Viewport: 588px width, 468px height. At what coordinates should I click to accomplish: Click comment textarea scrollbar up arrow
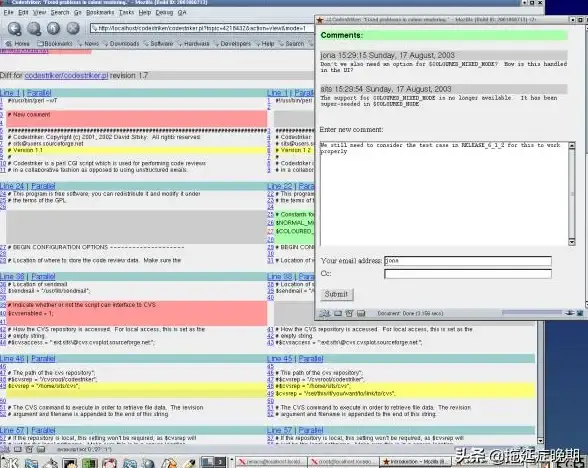[572, 146]
